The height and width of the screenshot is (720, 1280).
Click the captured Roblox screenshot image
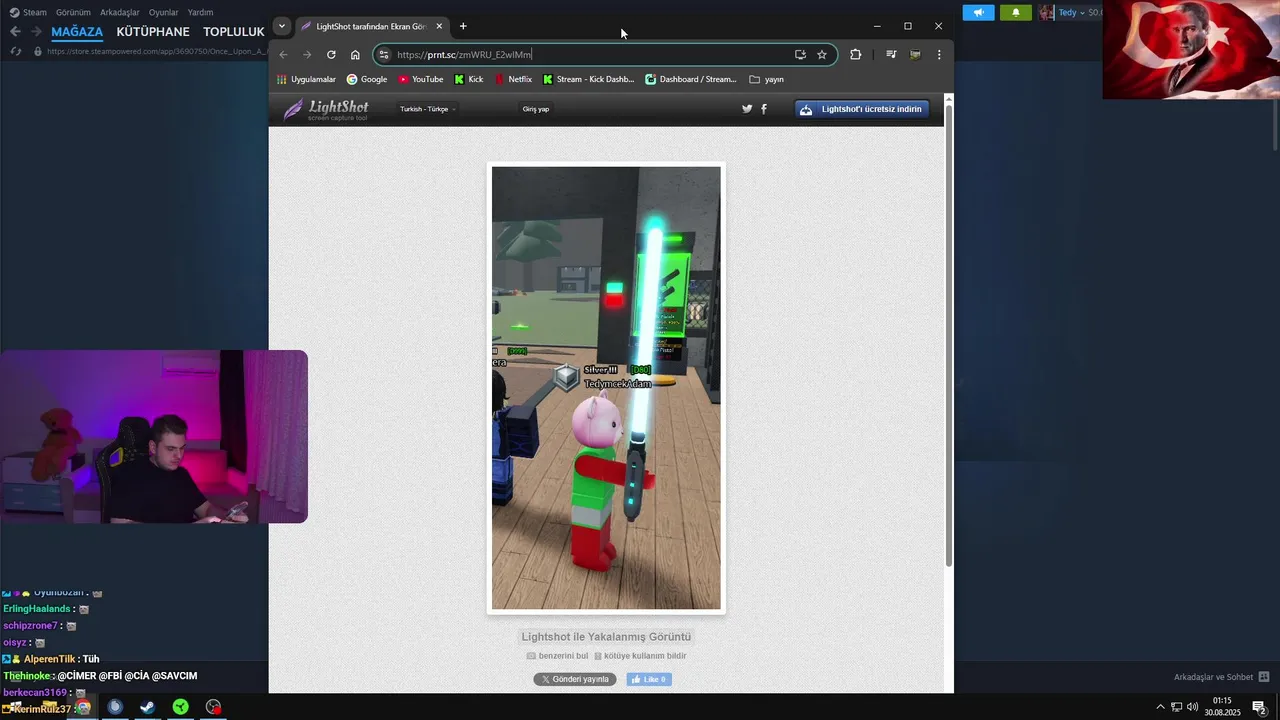point(606,388)
